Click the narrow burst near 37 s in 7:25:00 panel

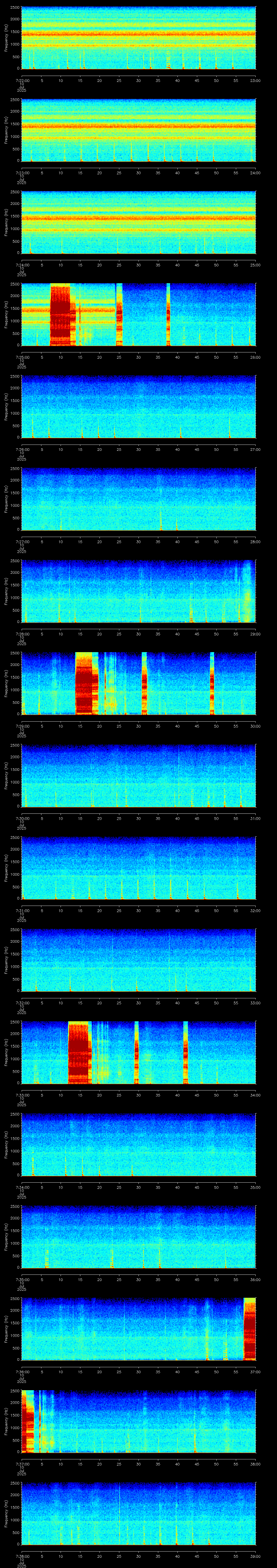168,315
